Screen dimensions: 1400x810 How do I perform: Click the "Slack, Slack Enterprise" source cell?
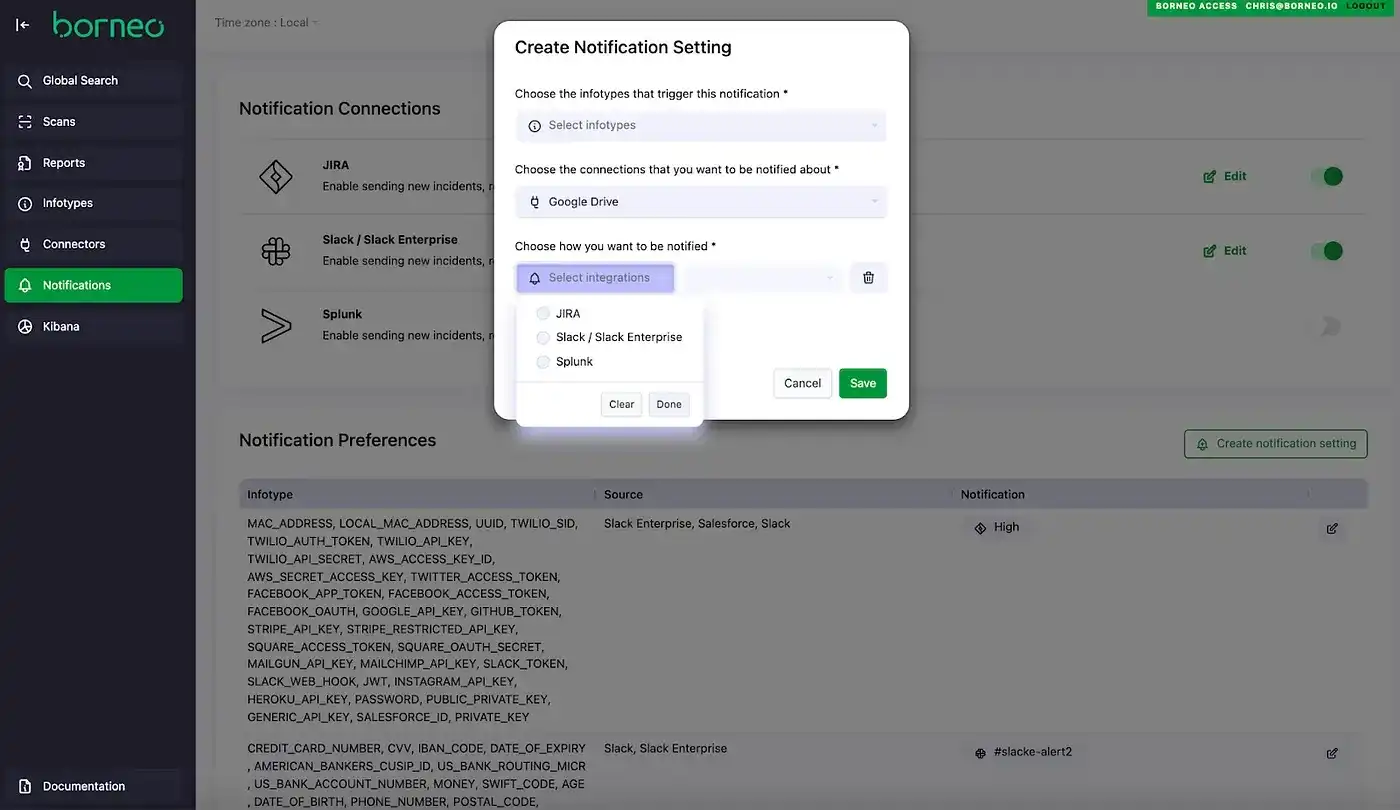pyautogui.click(x=665, y=749)
